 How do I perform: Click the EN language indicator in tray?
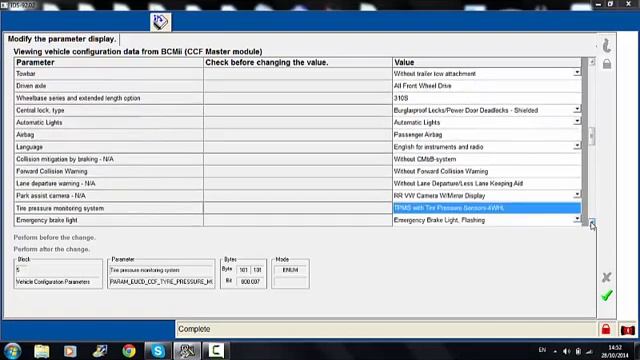tap(542, 350)
